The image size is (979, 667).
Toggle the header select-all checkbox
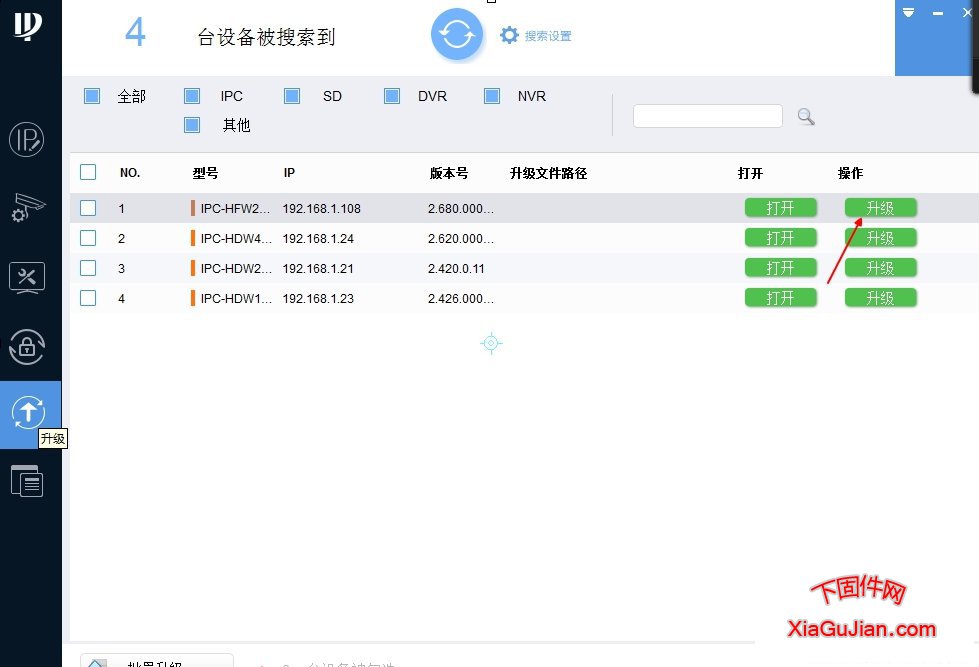click(87, 171)
